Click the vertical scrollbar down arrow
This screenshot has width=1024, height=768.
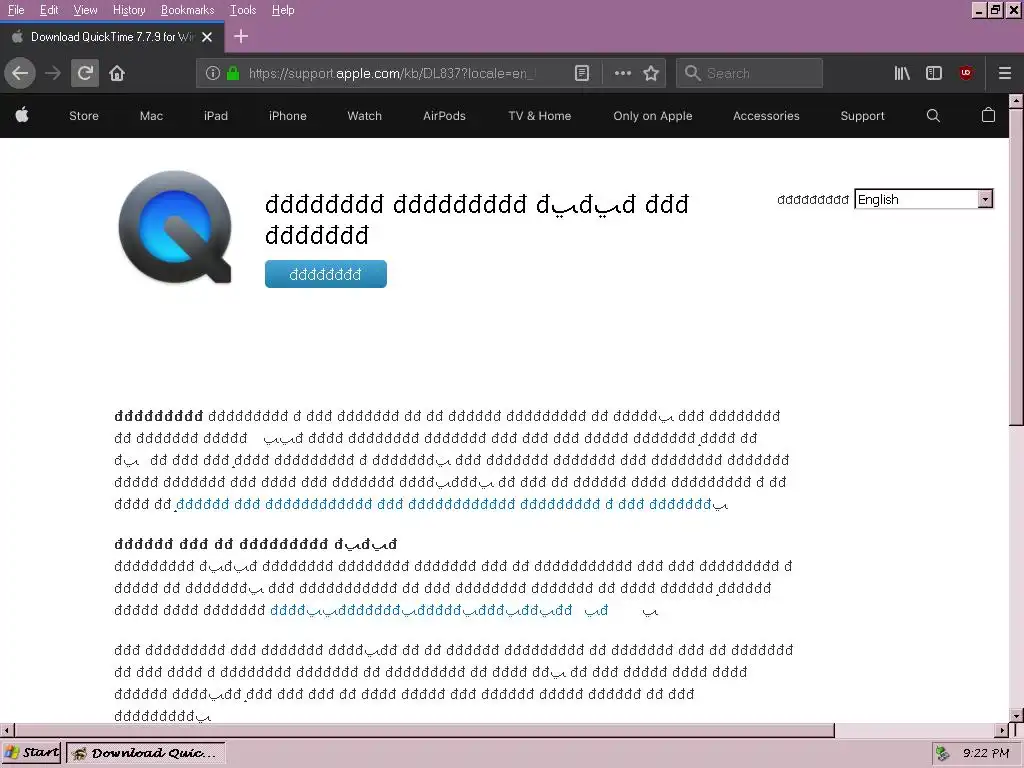coord(1016,715)
